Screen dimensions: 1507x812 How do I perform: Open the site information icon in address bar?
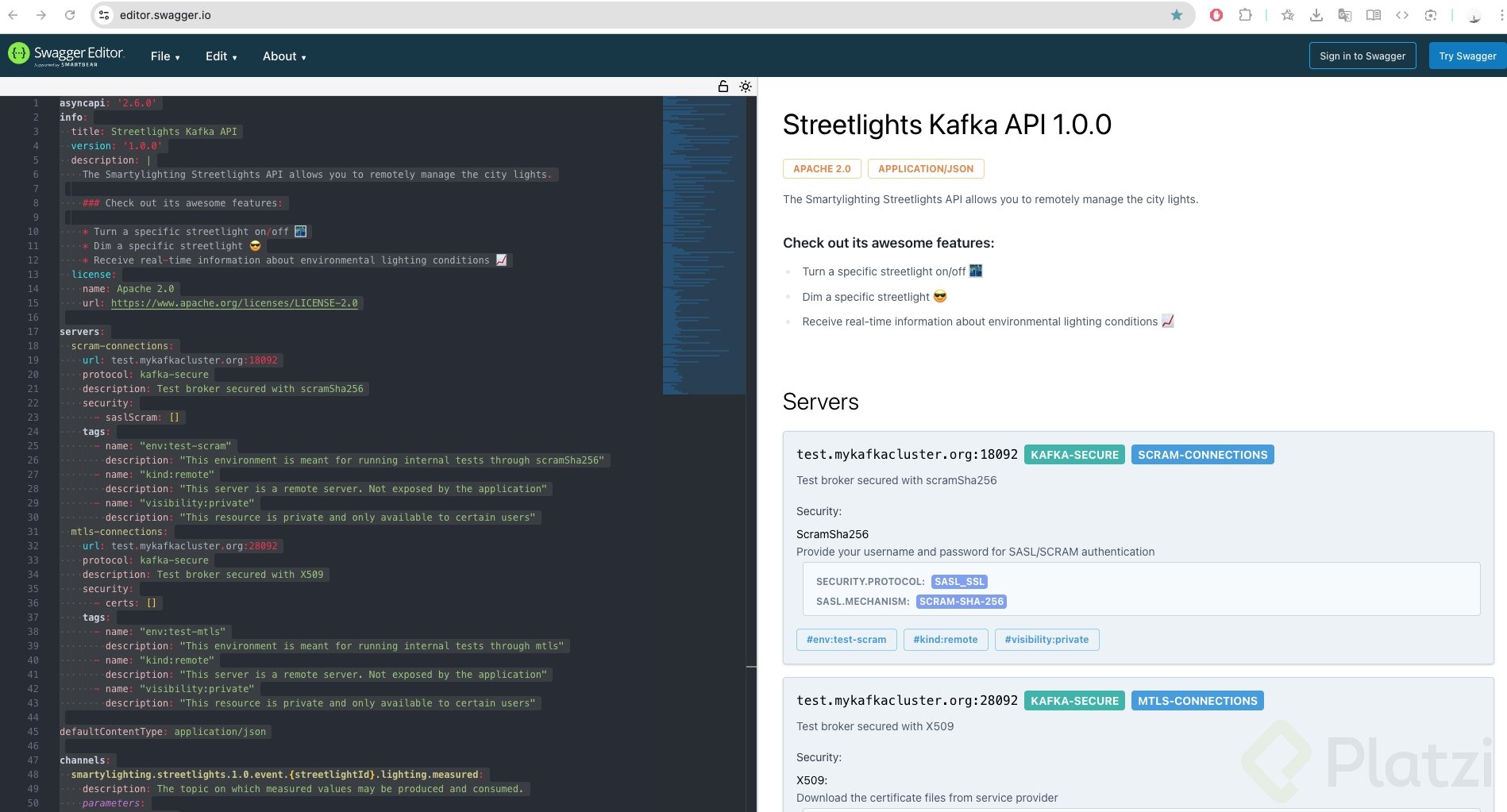click(x=104, y=15)
